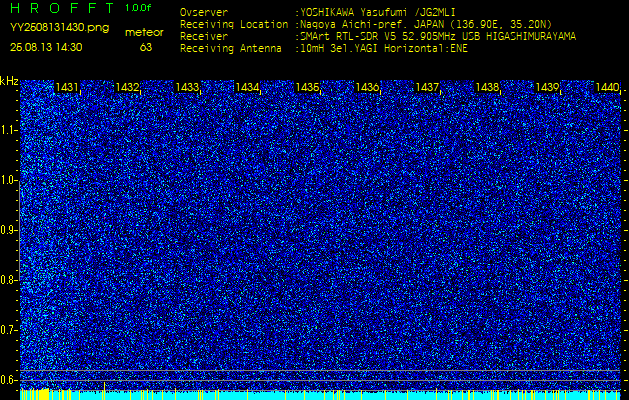Click the 1432 time marker
The width and height of the screenshot is (629, 400).
[x=127, y=87]
